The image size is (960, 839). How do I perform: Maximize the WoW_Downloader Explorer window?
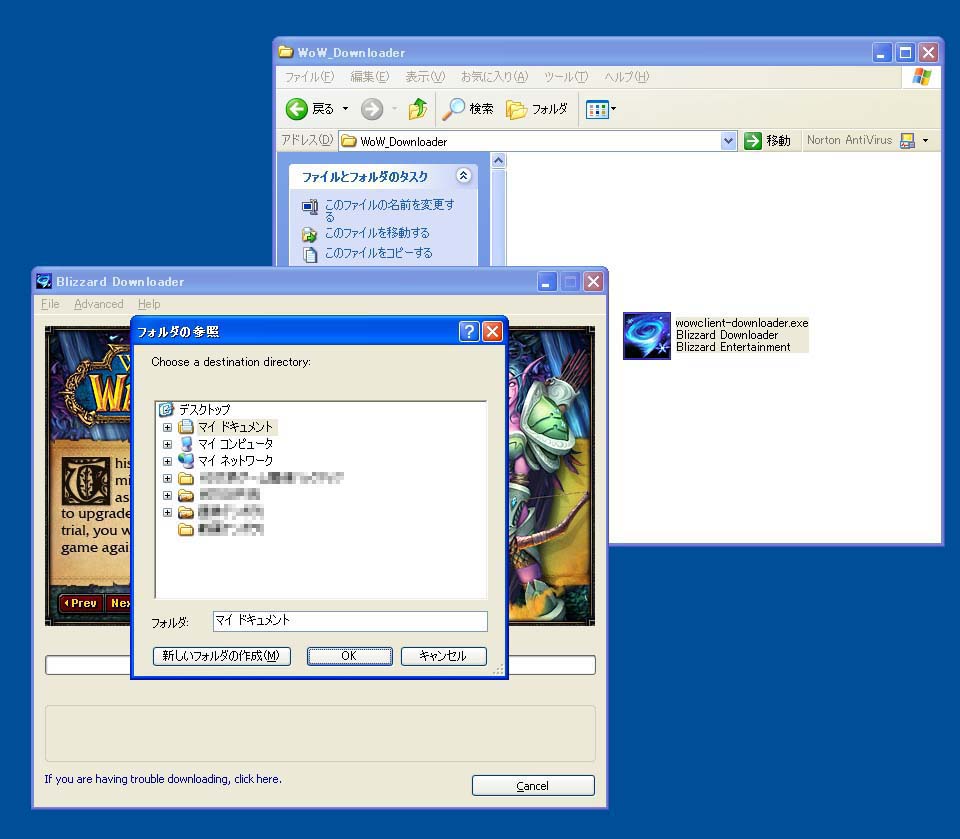[905, 53]
